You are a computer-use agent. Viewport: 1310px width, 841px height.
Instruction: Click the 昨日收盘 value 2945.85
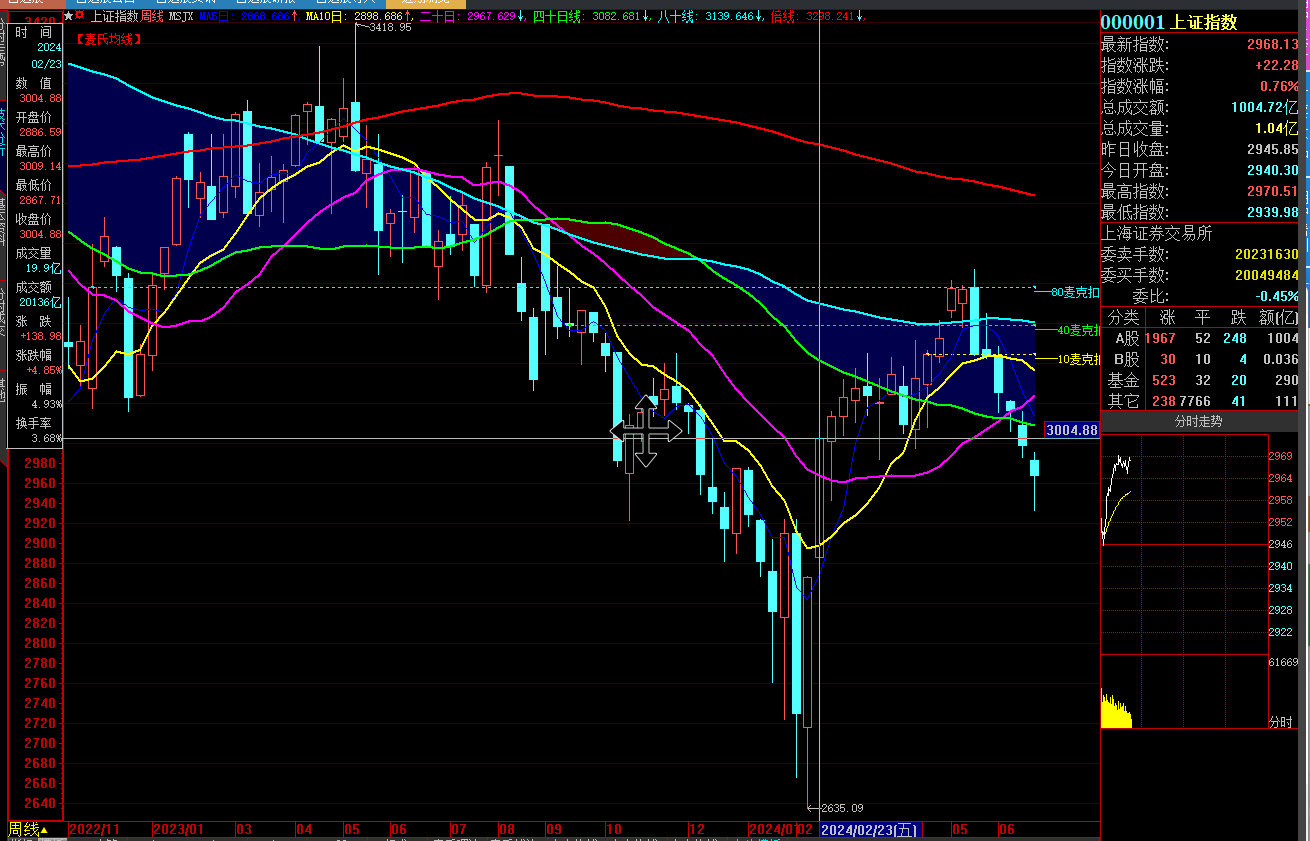click(x=1272, y=149)
